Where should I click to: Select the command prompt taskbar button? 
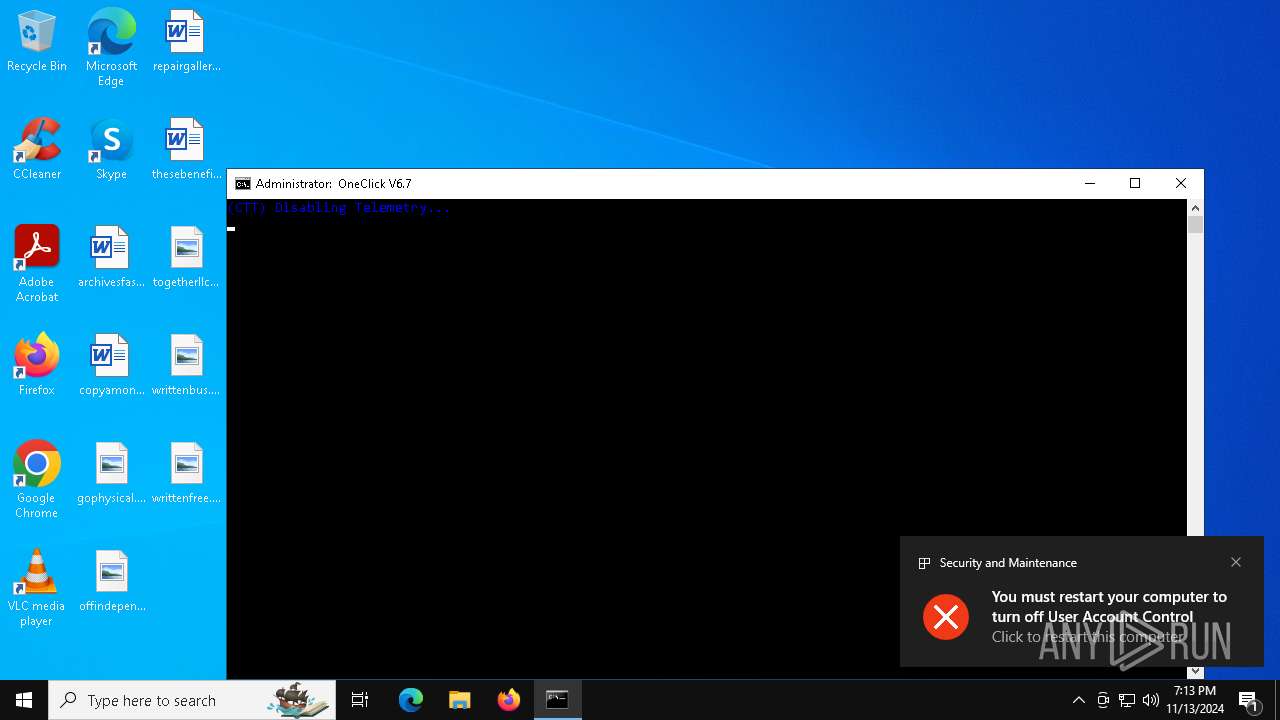click(557, 700)
